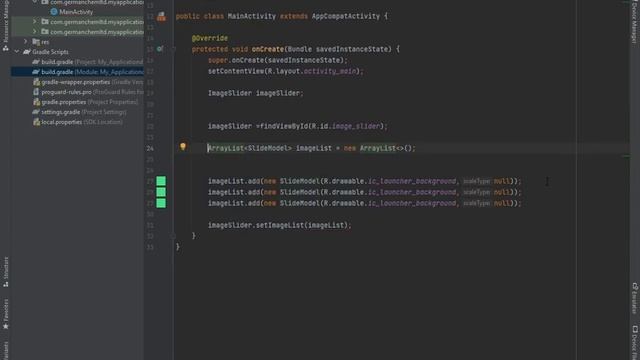Expand the package folder directly under MainActivity
Image resolution: width=640 pixels, height=360 pixels.
[35, 22]
